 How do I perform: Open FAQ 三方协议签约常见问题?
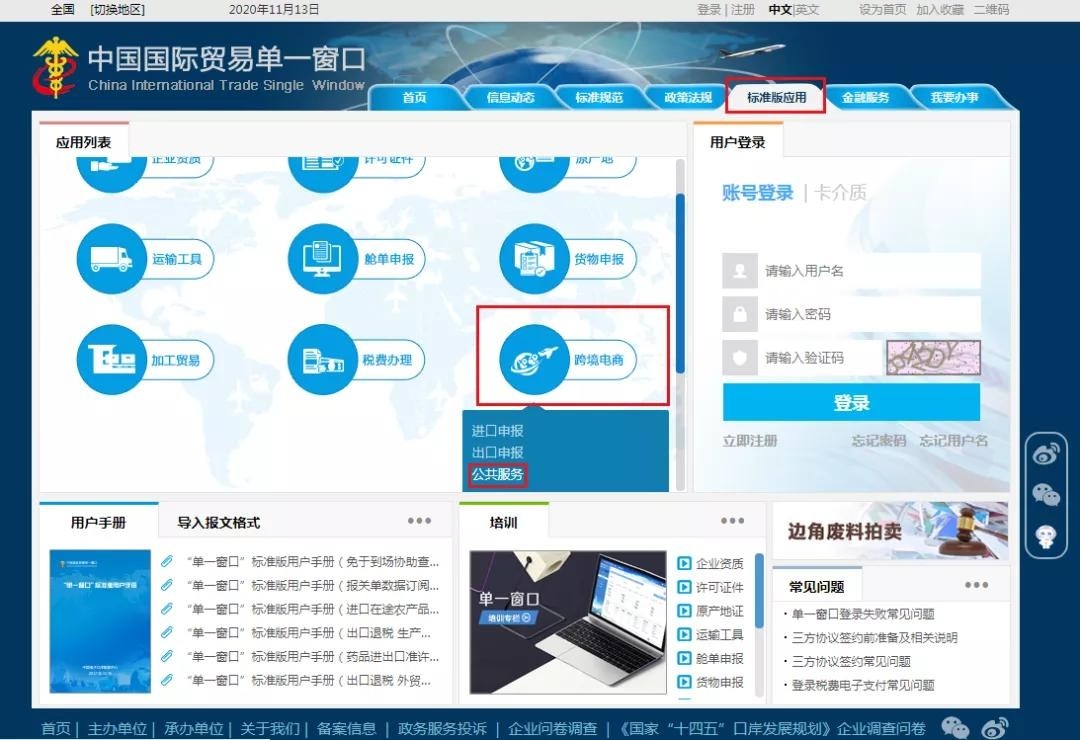tap(851, 661)
